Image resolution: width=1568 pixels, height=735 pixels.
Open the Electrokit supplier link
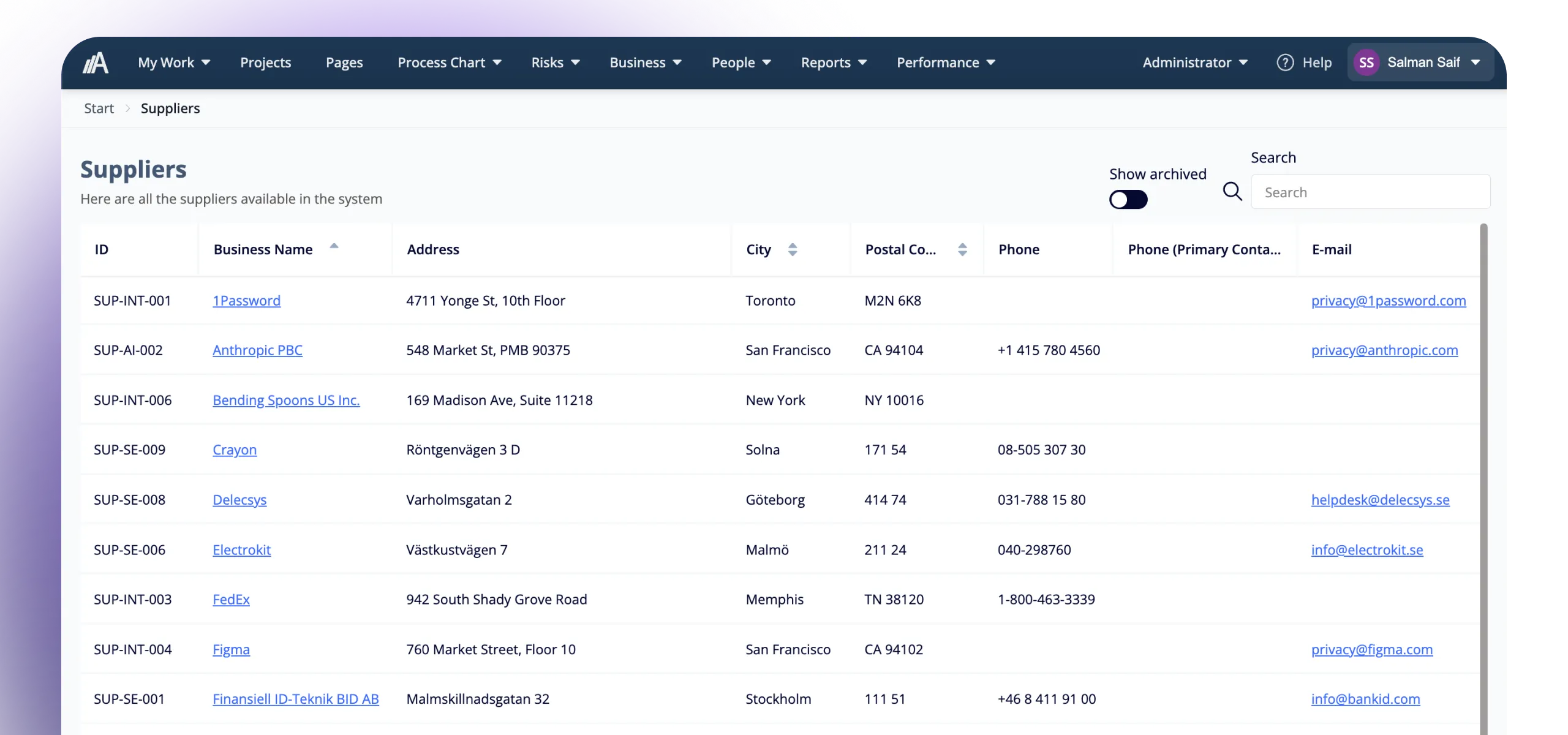tap(241, 550)
